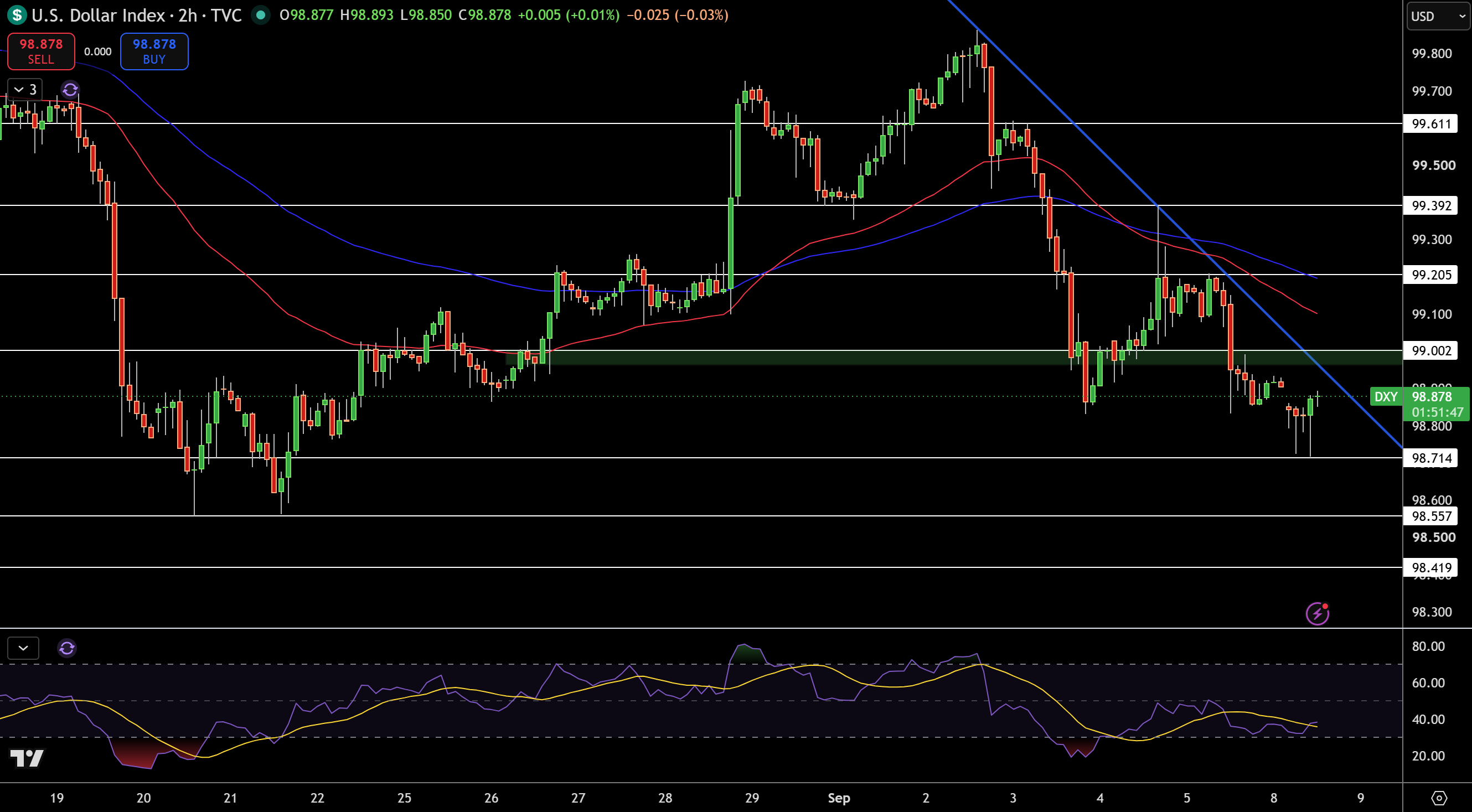Click the blue BUY 98.878 button

tap(154, 51)
